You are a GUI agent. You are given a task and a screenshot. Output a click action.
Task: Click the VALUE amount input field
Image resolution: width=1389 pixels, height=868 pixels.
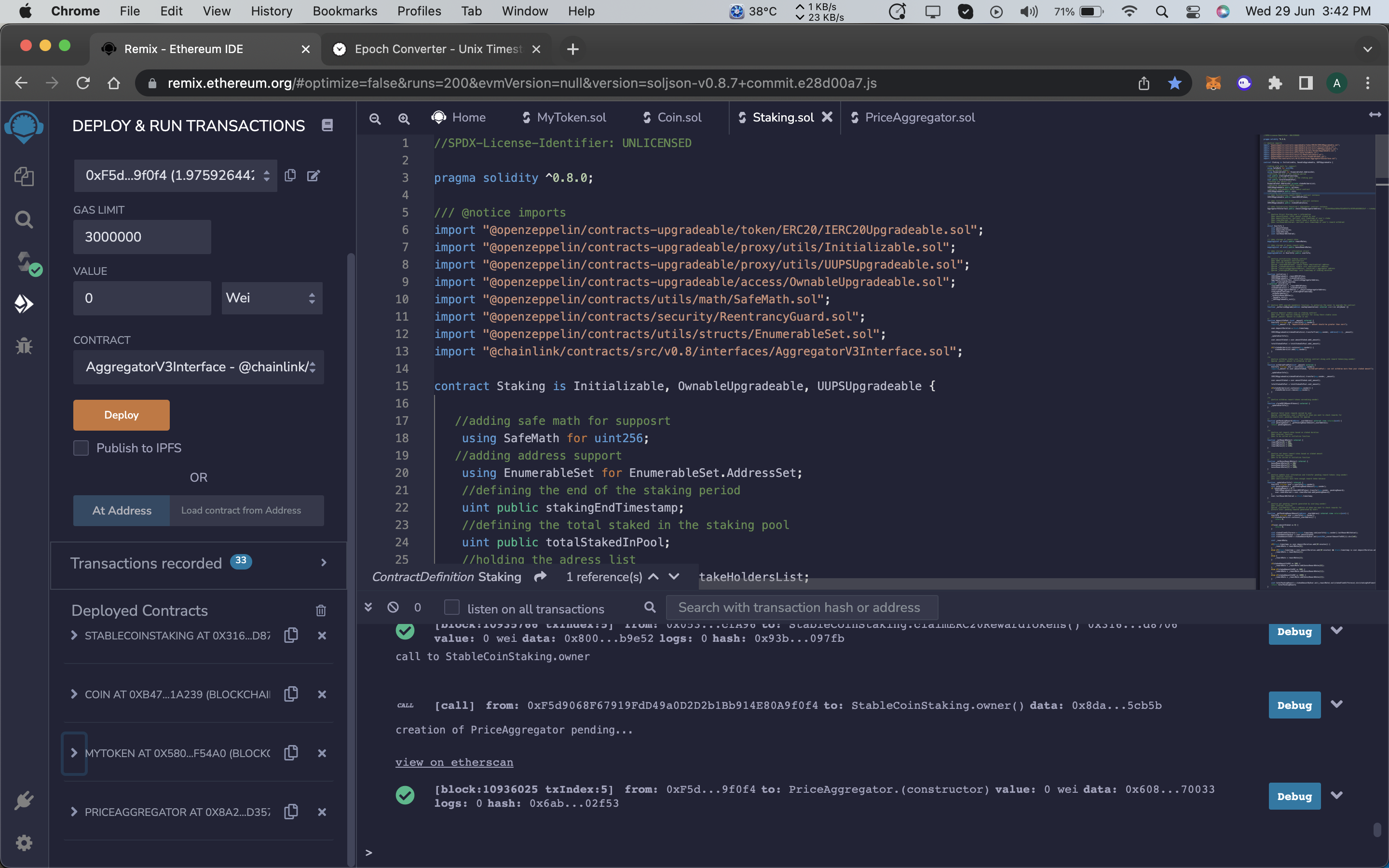tap(142, 298)
